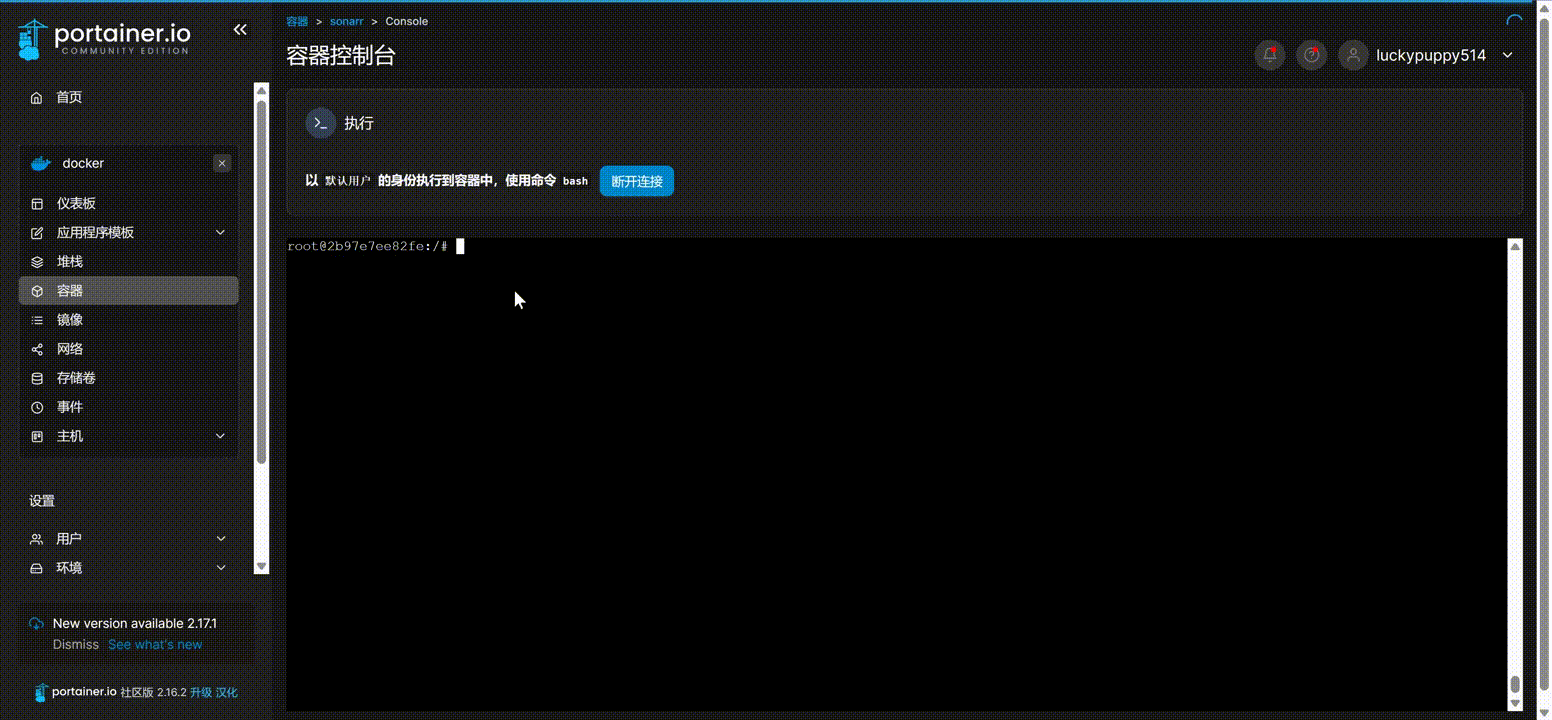Dismiss the new version 2.17.1 notice
Viewport: 1552px width, 720px height.
tap(75, 644)
